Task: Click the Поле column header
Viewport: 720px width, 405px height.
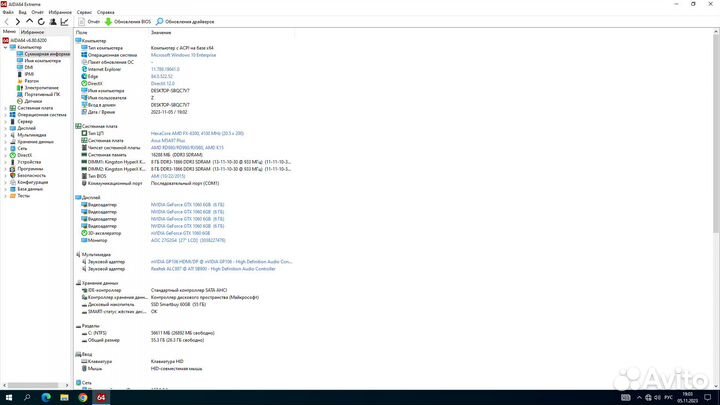Action: [82, 33]
